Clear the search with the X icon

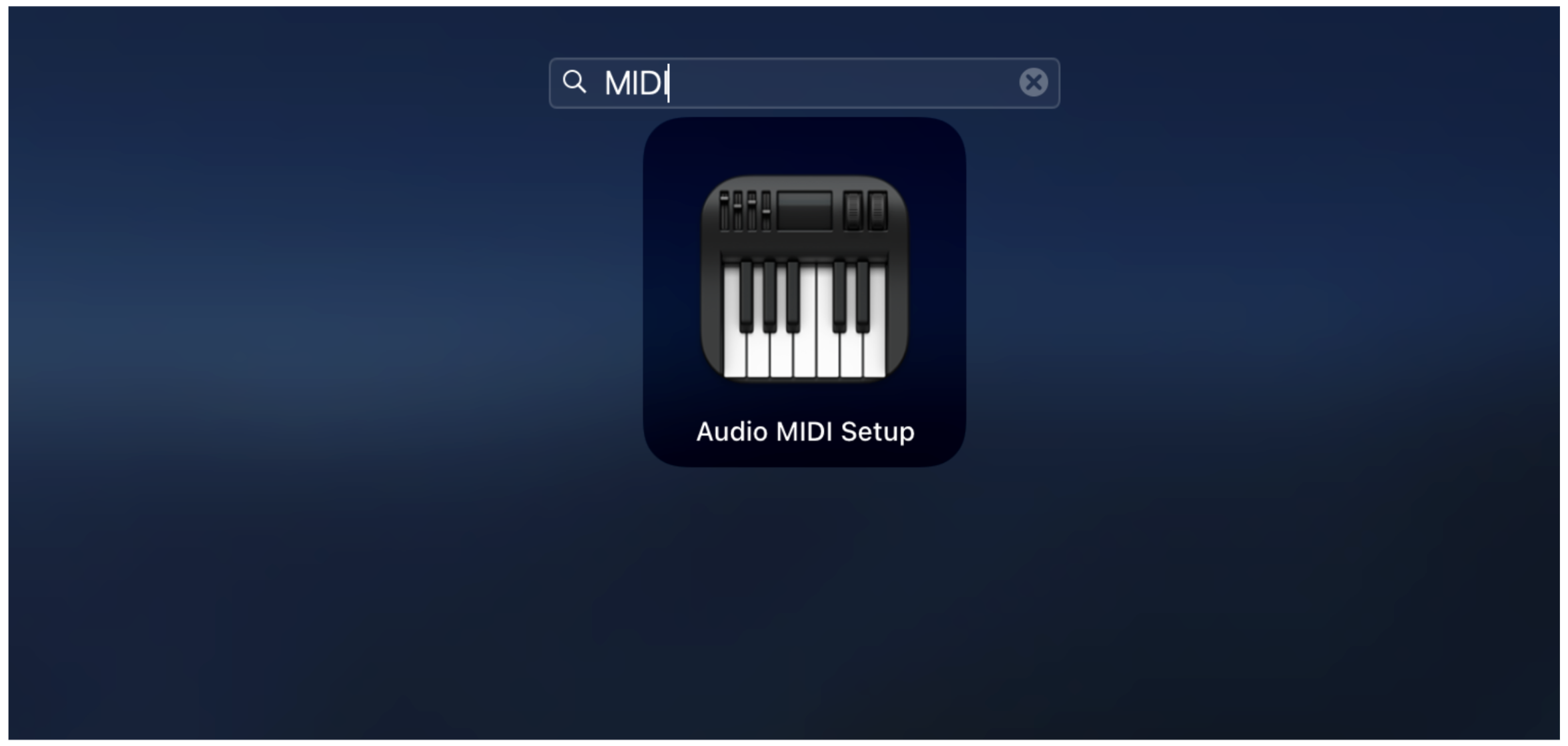point(1033,83)
